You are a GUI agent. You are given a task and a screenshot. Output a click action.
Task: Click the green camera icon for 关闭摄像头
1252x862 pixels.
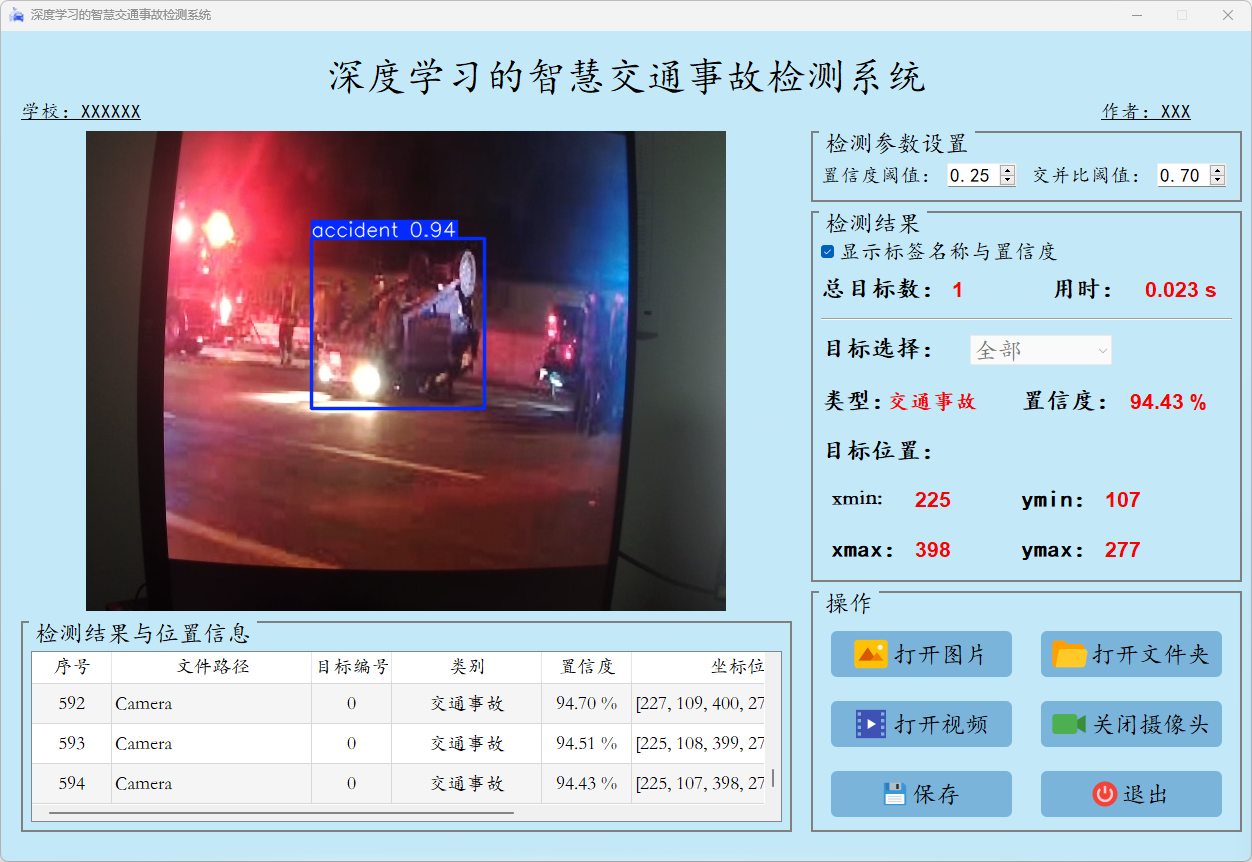coord(1069,724)
